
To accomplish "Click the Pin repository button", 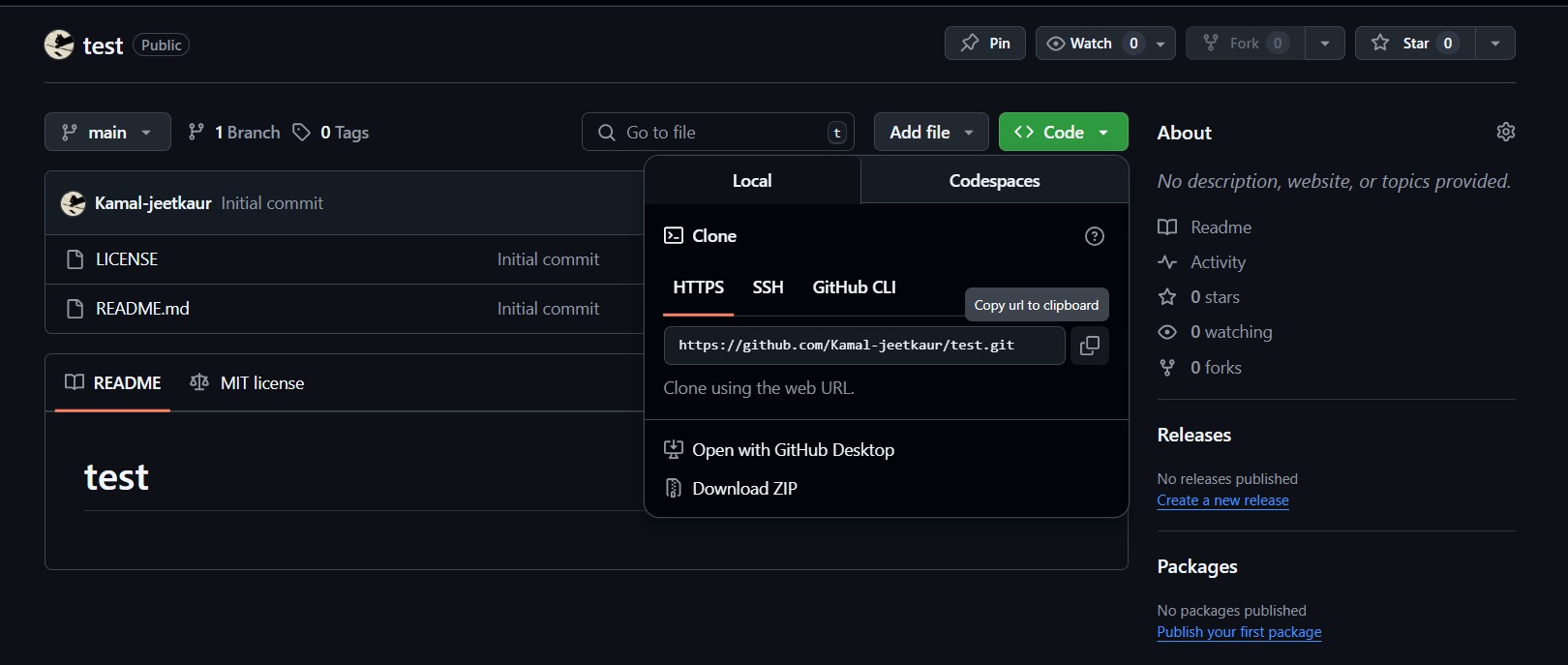I will (985, 43).
